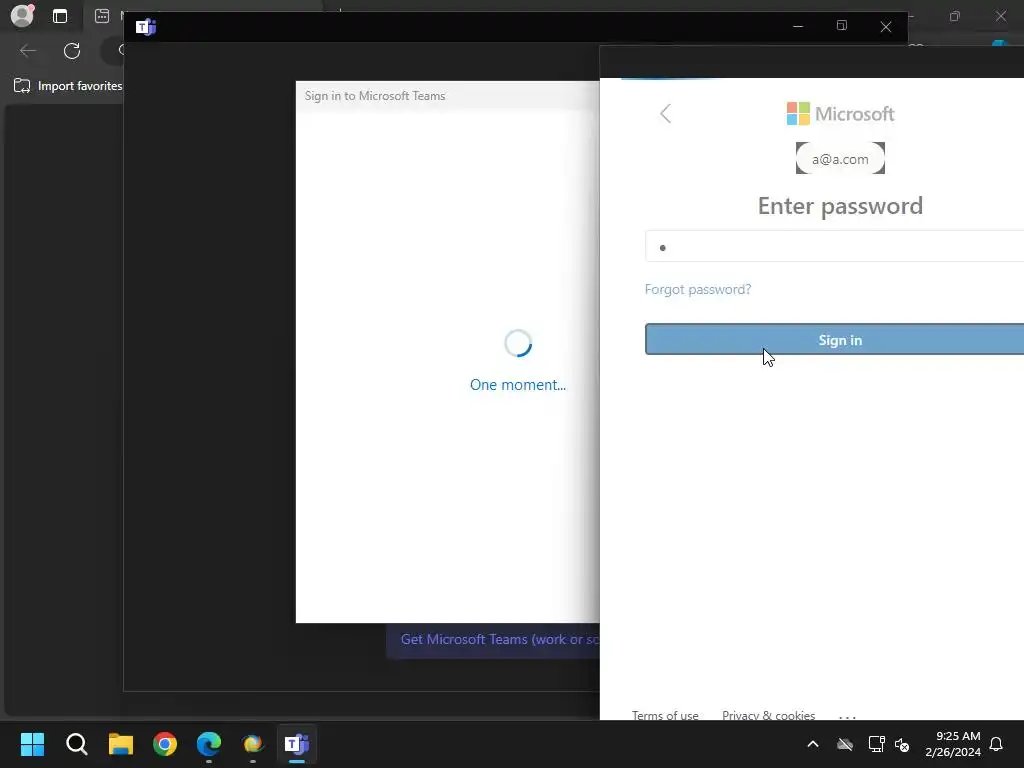This screenshot has height=768, width=1024.
Task: Open the Windows Start menu
Action: coord(32,744)
